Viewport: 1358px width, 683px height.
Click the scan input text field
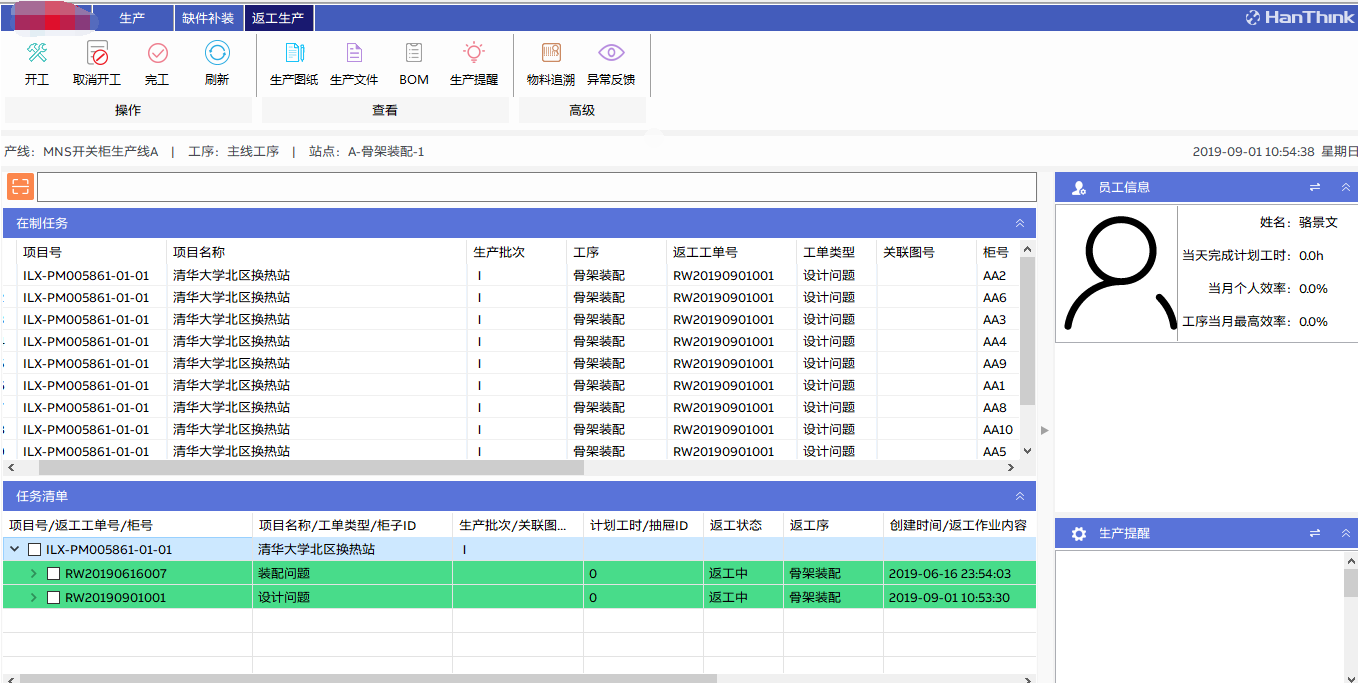pos(536,187)
